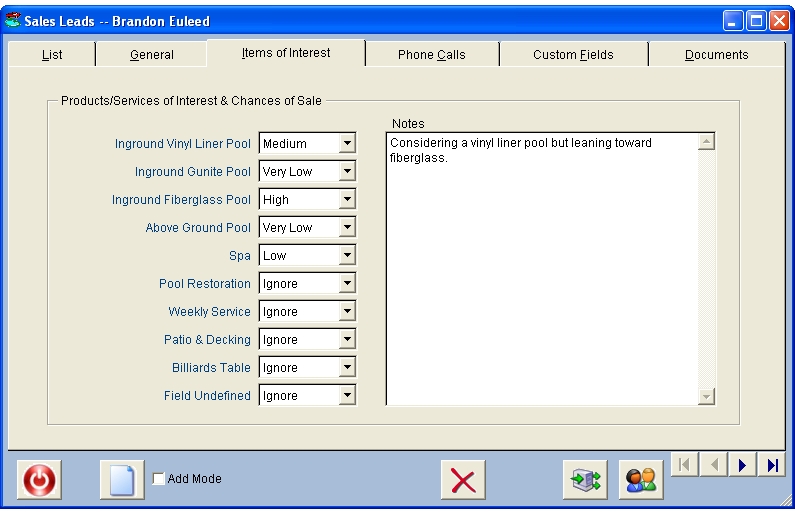Go to previous record arrow
The width and height of the screenshot is (795, 514).
click(x=714, y=465)
